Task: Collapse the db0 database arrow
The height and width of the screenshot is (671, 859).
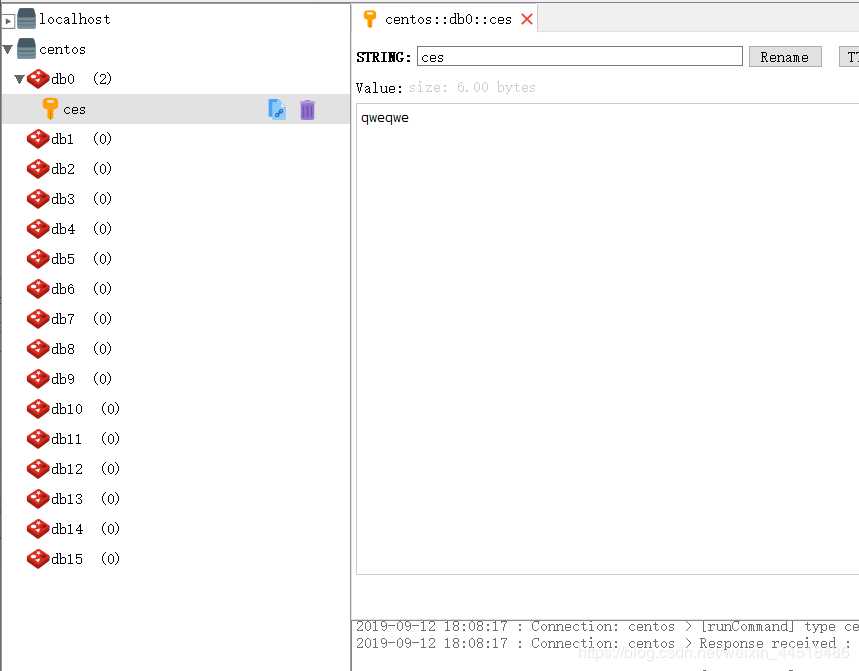Action: click(x=20, y=79)
